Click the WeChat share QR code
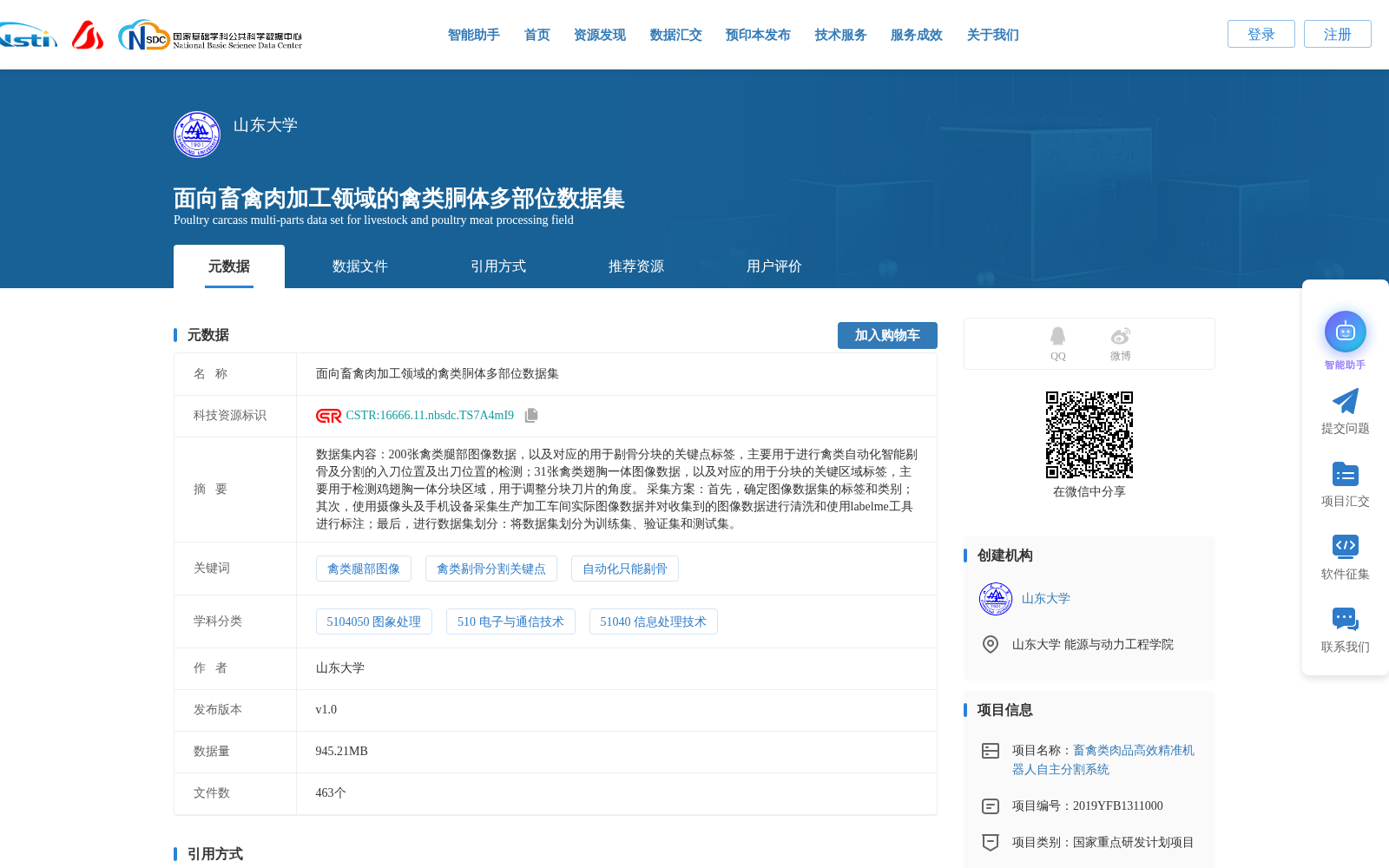This screenshot has height=868, width=1389. (1089, 435)
